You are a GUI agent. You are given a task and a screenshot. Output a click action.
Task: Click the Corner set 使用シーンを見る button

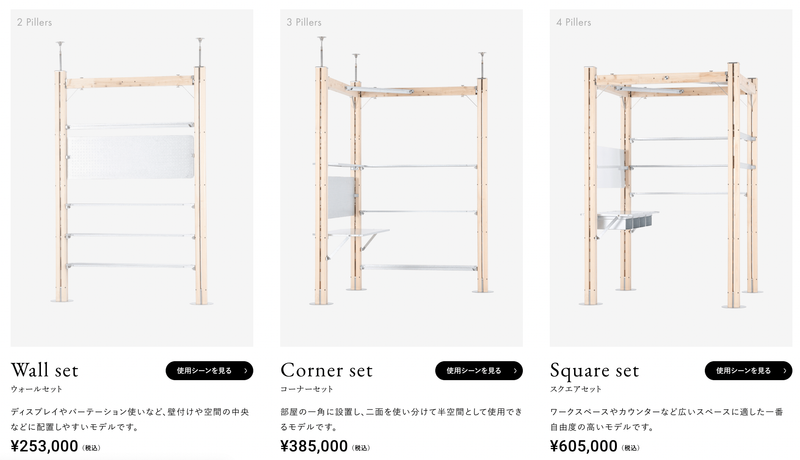click(479, 371)
